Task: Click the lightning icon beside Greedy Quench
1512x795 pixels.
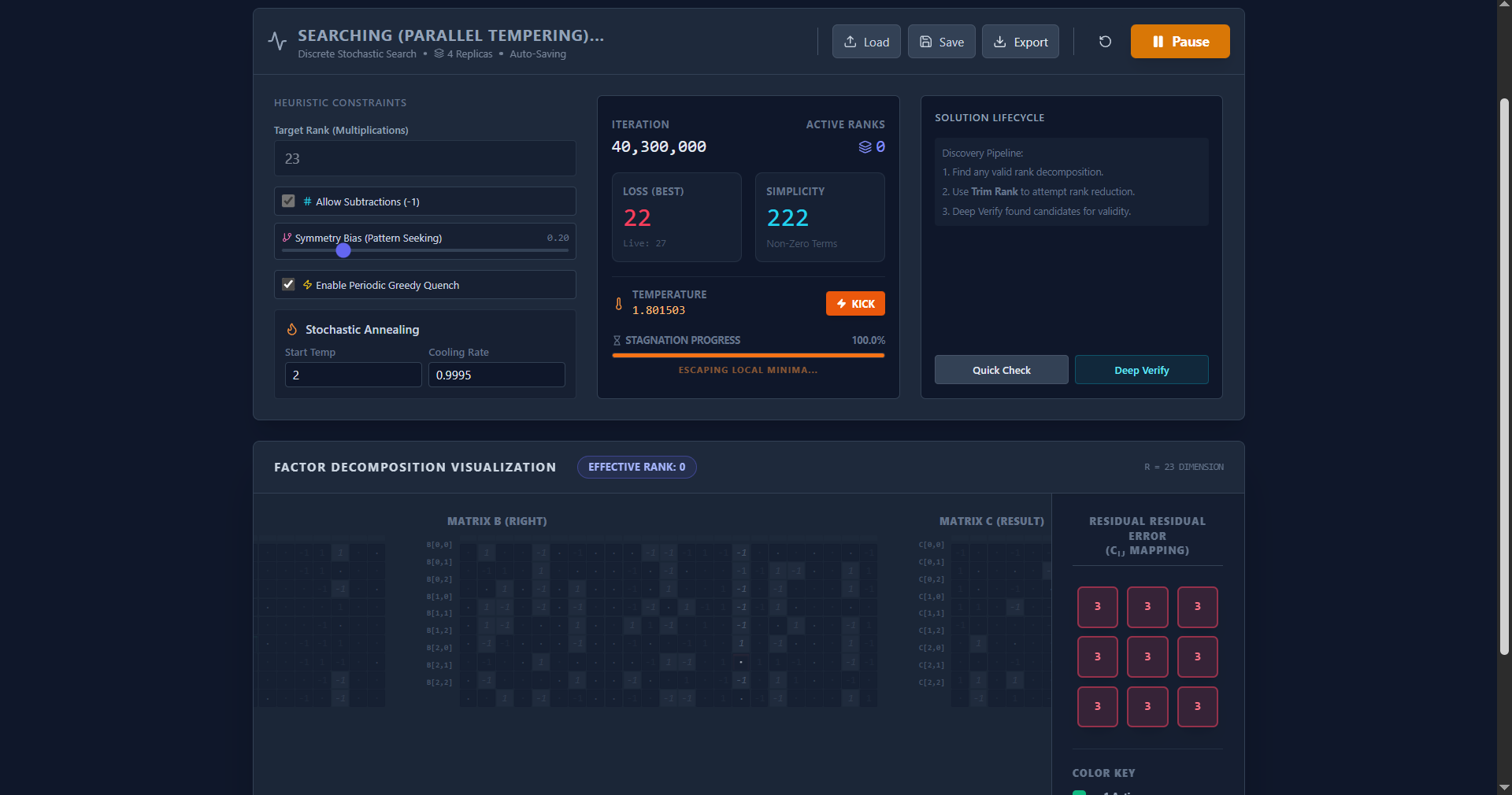Action: pyautogui.click(x=307, y=285)
